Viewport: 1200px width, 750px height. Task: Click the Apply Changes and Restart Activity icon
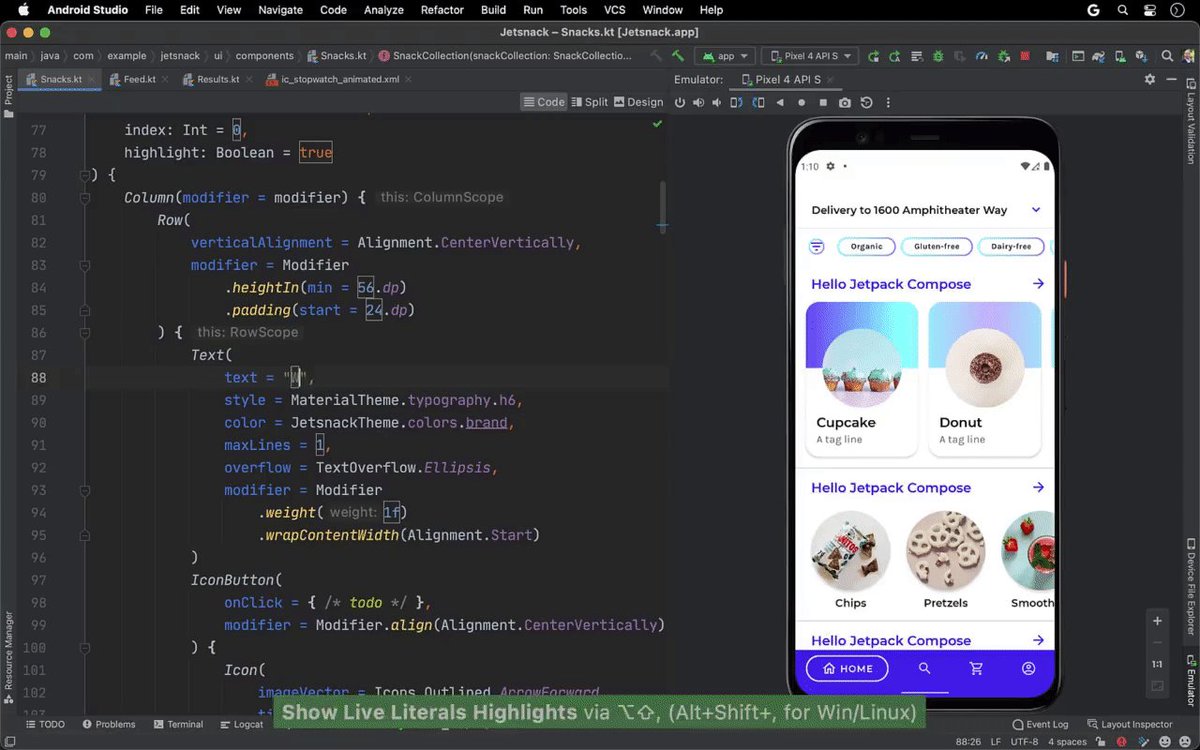tap(894, 56)
